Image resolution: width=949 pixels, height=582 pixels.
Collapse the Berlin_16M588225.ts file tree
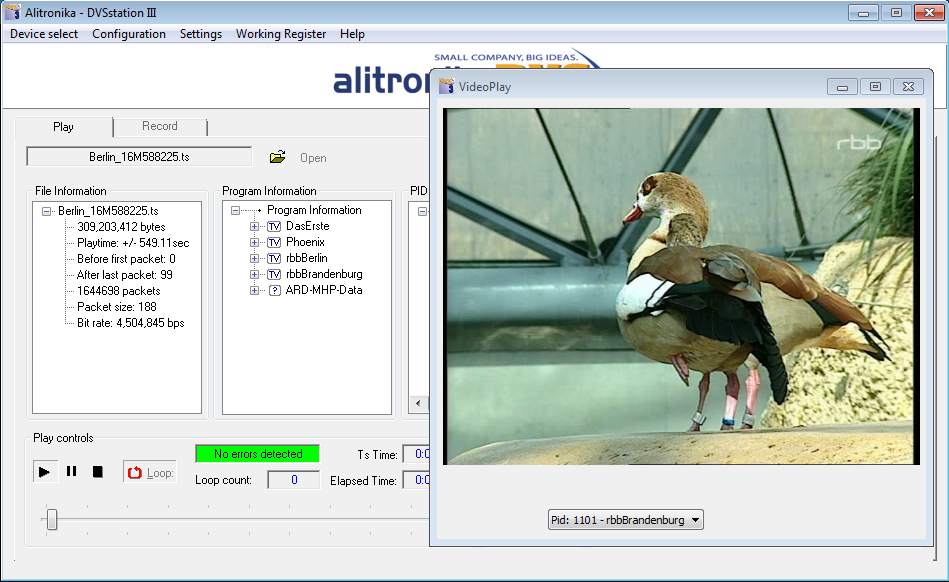(46, 211)
